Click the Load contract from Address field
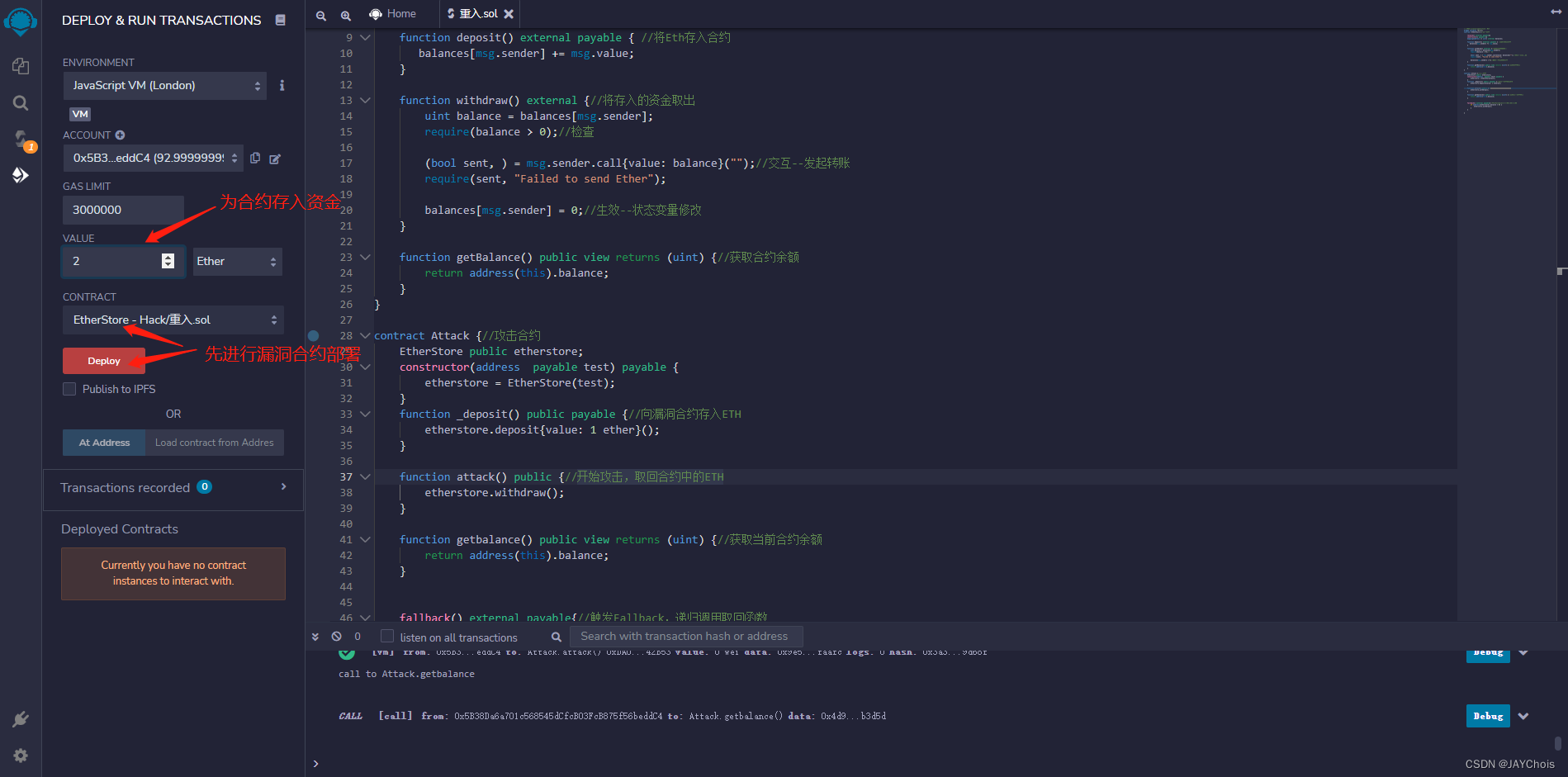 click(x=215, y=443)
